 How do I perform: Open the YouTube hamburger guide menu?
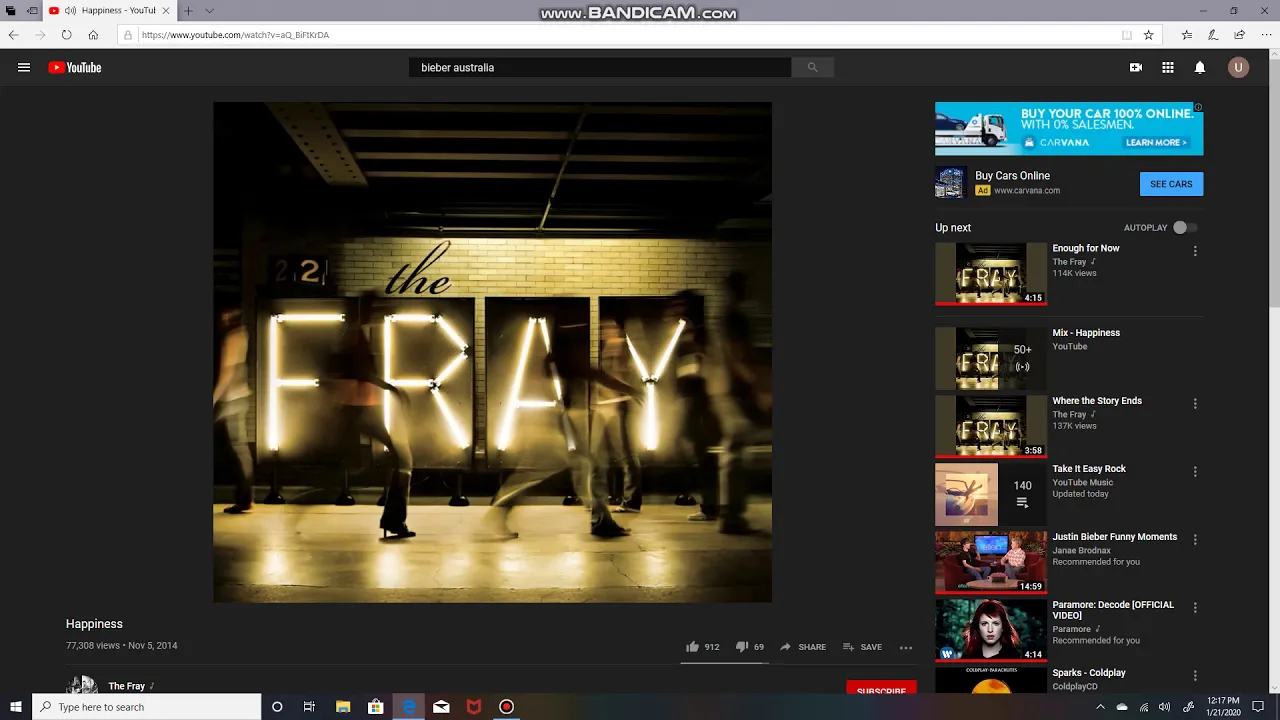pos(24,68)
